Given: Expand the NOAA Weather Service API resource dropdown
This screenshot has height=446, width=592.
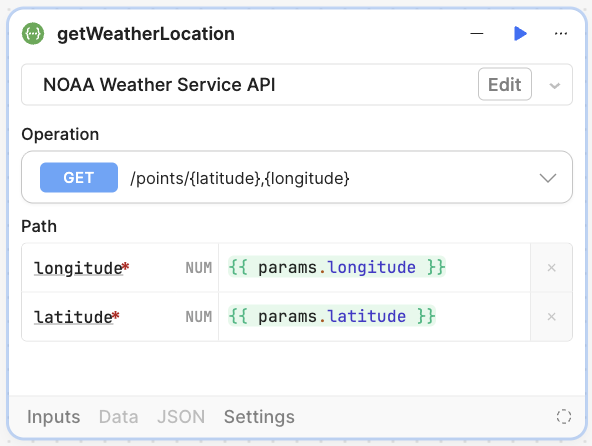Looking at the screenshot, I should coord(554,86).
